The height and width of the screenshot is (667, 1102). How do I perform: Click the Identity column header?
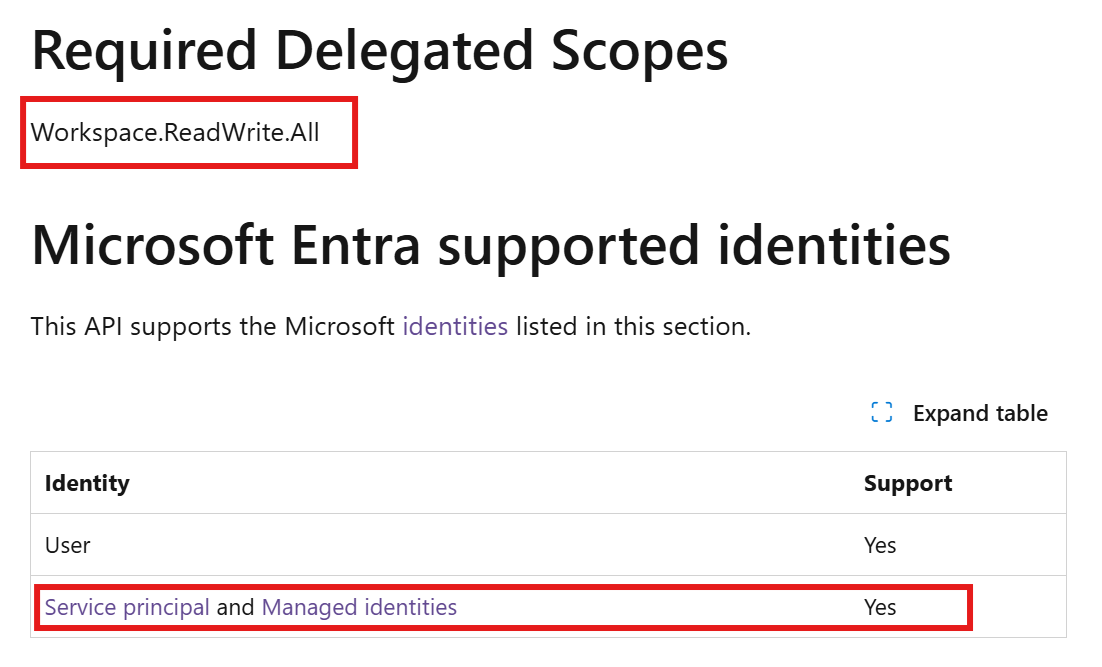click(87, 484)
